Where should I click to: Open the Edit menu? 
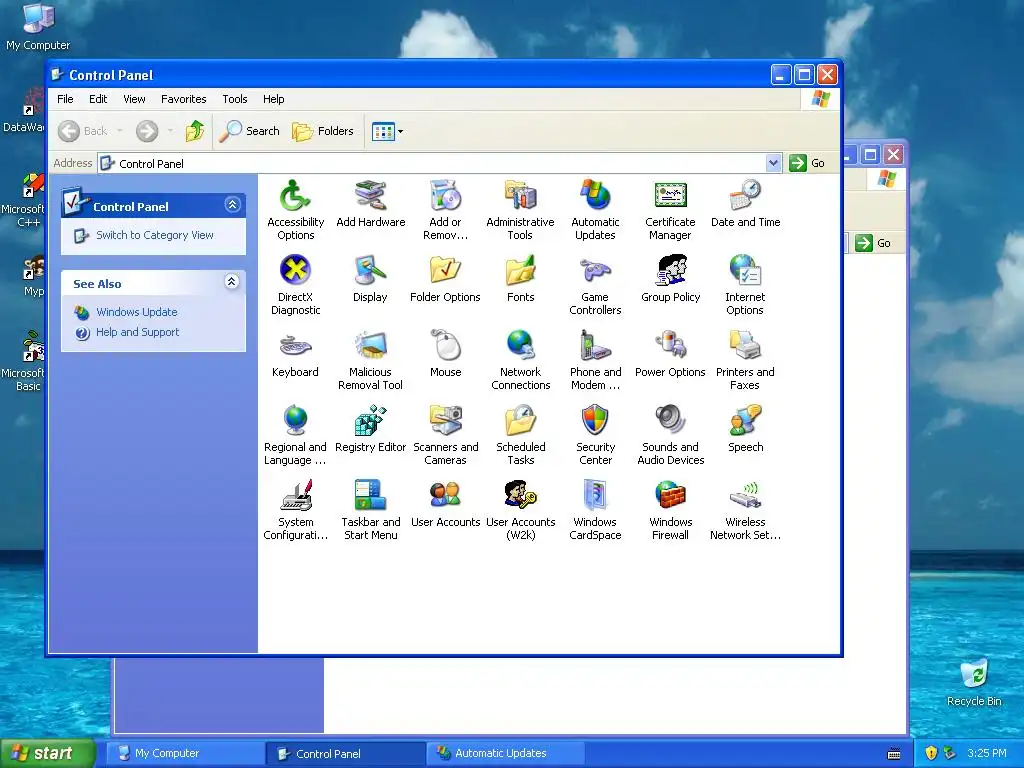pyautogui.click(x=98, y=99)
